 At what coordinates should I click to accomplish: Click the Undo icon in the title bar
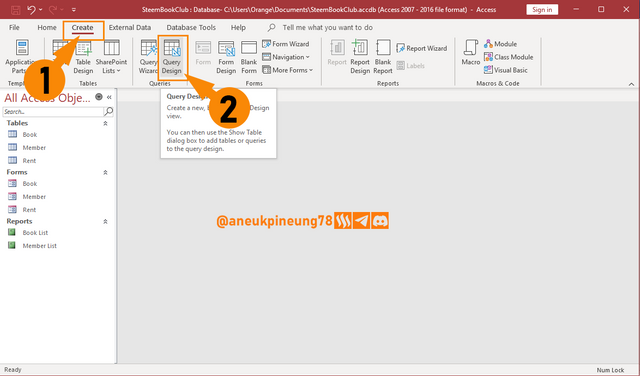tap(31, 9)
